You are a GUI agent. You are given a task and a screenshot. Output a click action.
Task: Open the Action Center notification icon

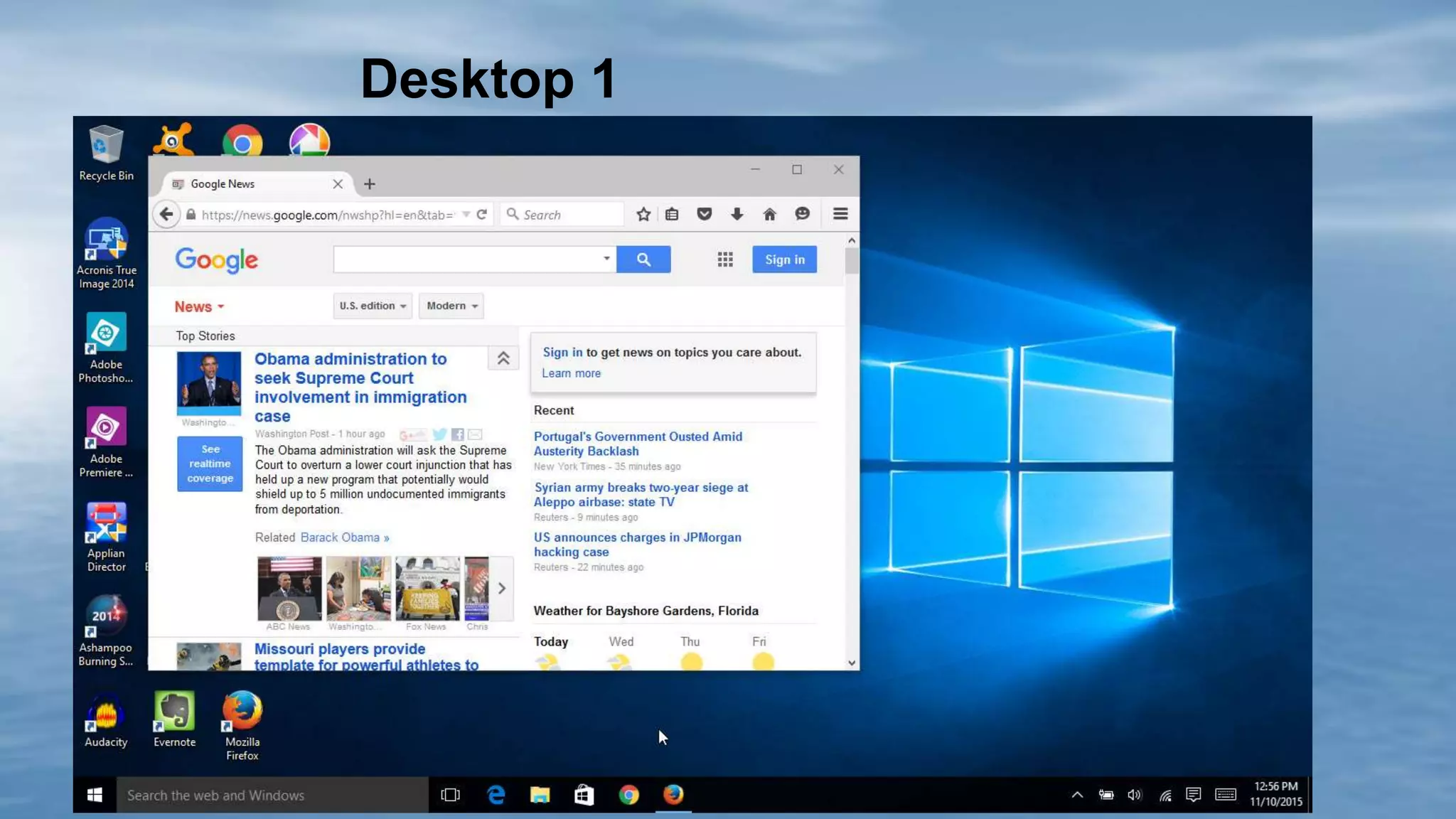click(1194, 795)
